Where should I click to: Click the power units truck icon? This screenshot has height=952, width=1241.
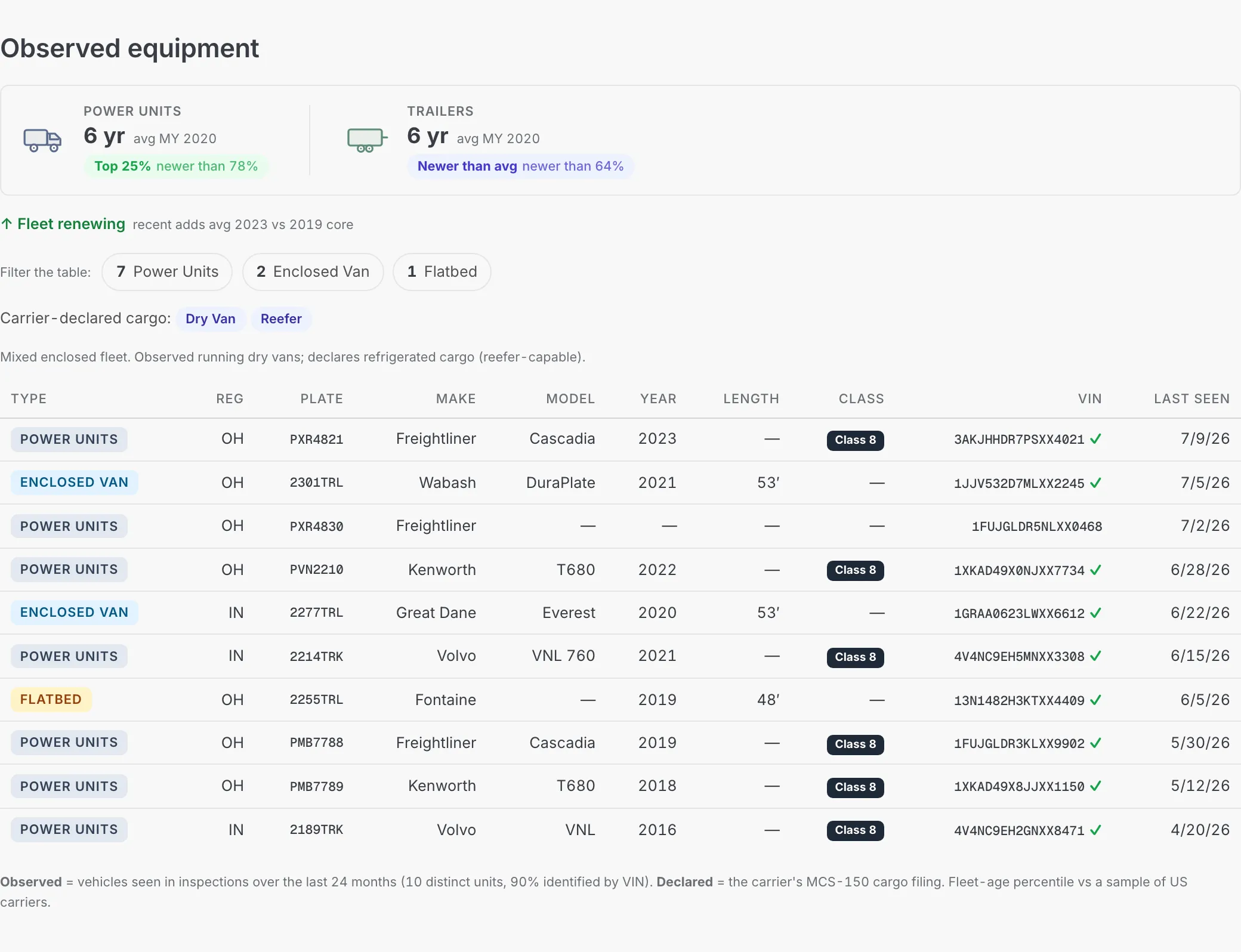point(42,140)
